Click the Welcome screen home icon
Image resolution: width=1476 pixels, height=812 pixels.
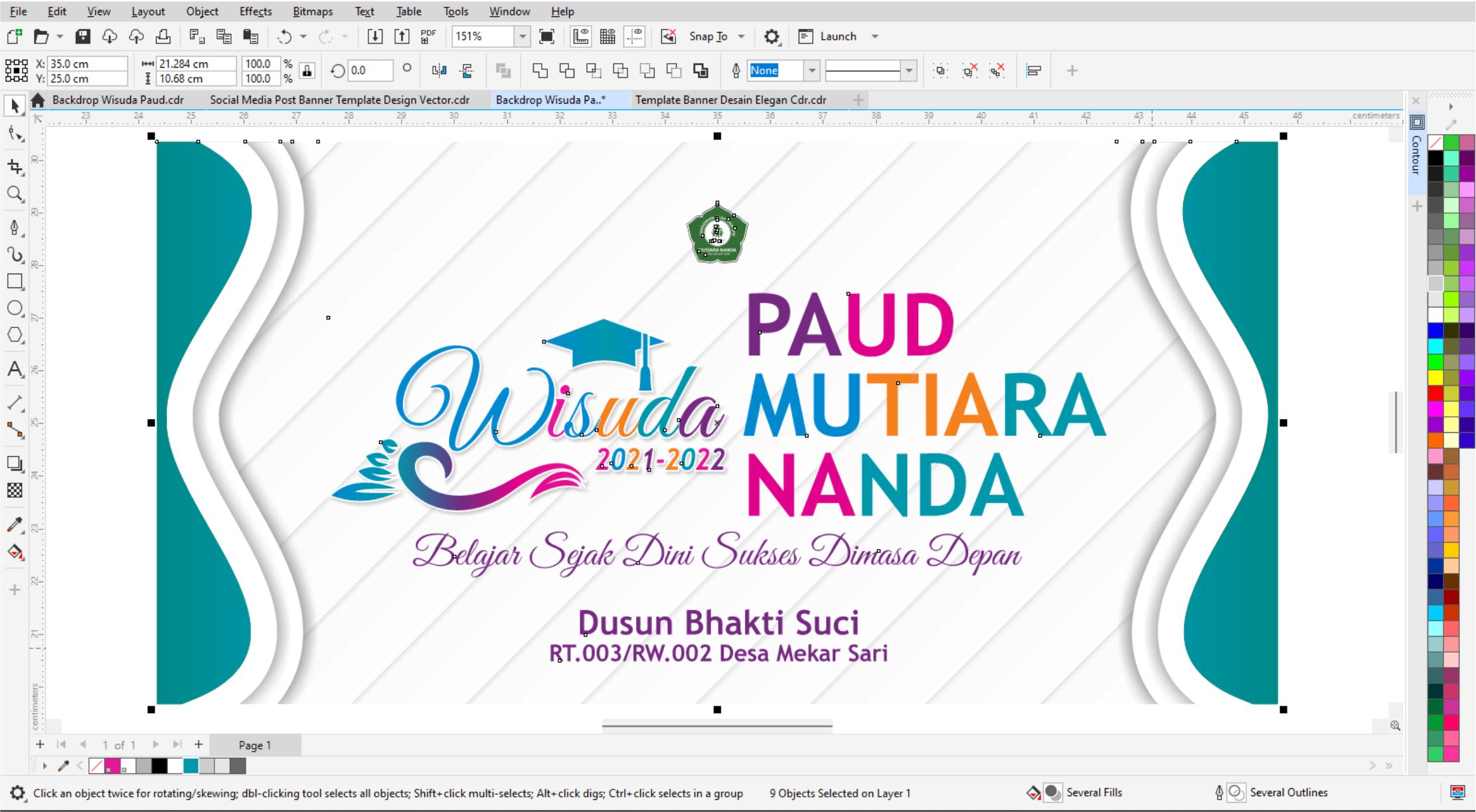(x=38, y=100)
